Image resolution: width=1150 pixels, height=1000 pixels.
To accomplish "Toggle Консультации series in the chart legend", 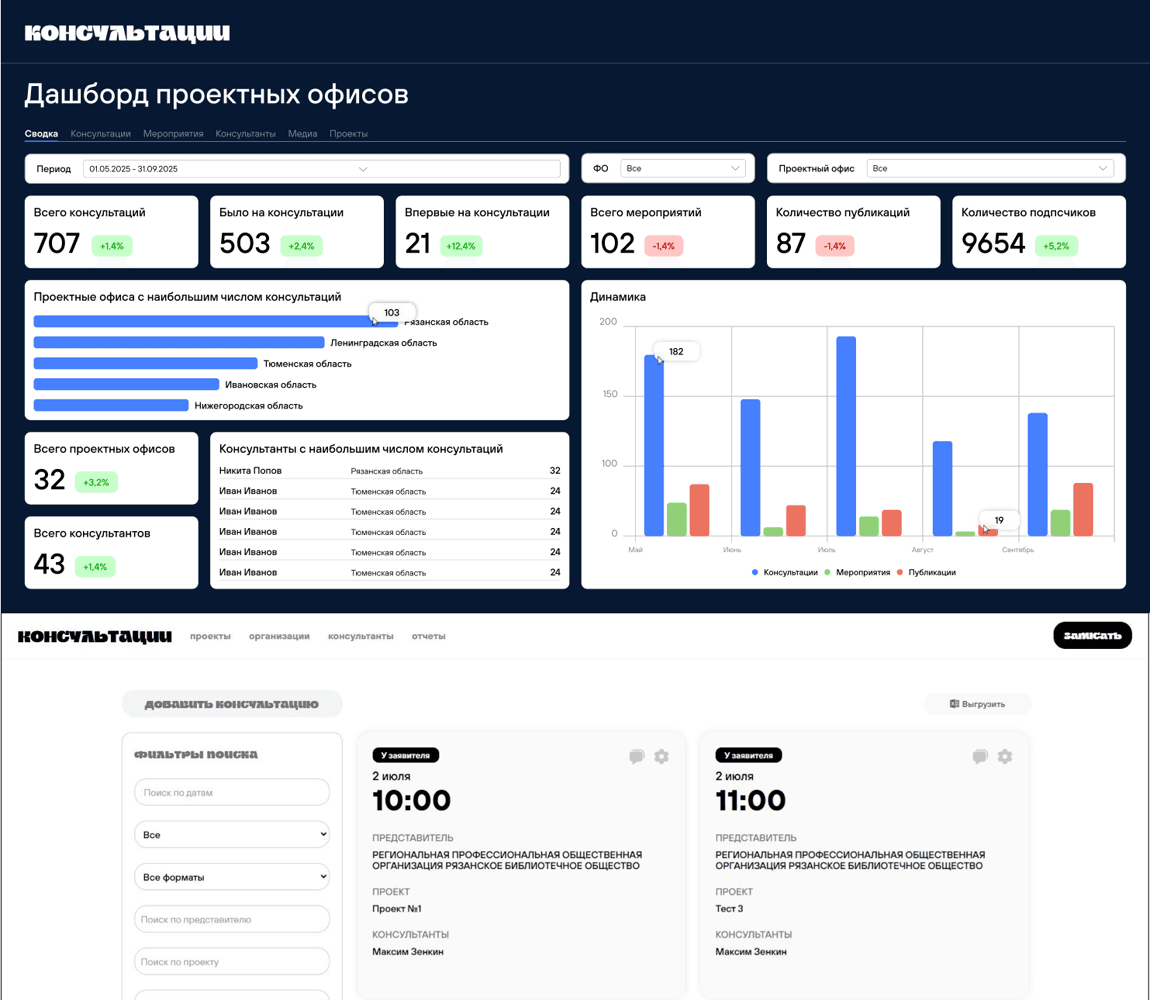I will click(784, 572).
